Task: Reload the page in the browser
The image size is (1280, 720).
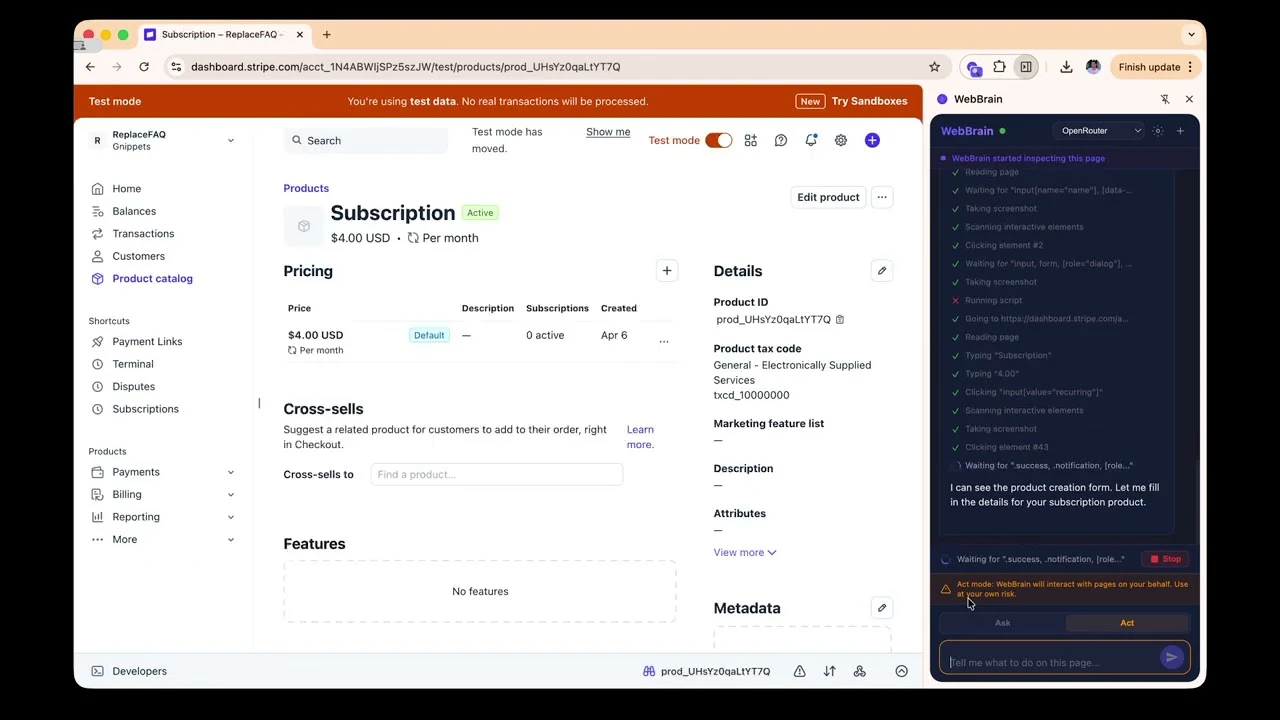Action: point(144,67)
